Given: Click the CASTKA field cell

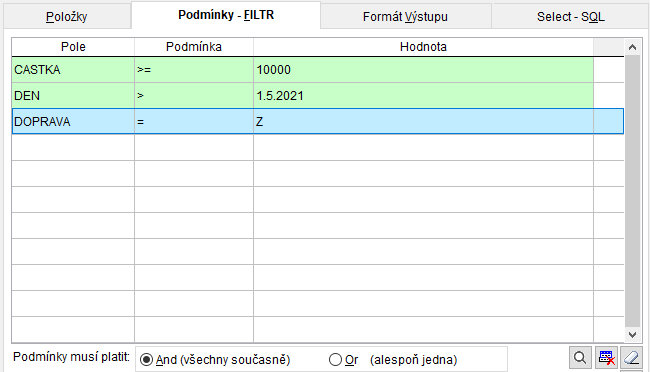Looking at the screenshot, I should tap(73, 70).
